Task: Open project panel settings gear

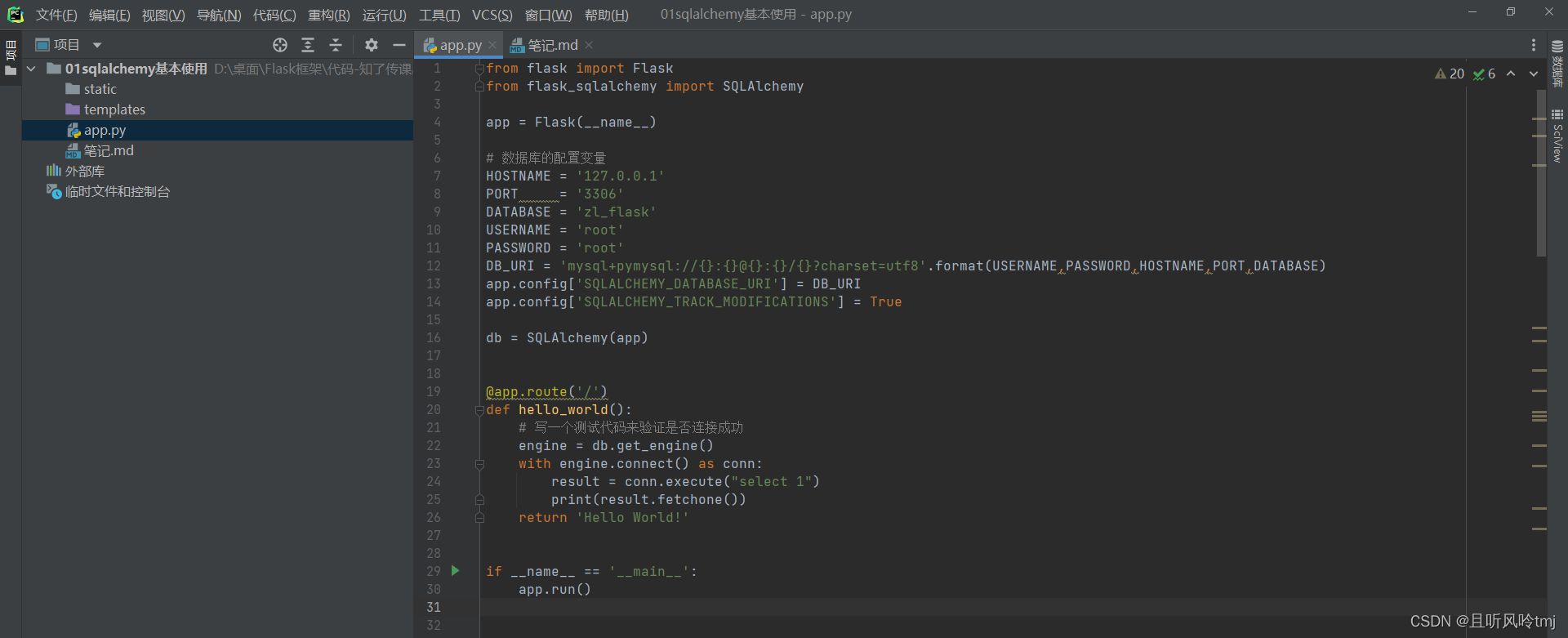Action: coord(372,45)
